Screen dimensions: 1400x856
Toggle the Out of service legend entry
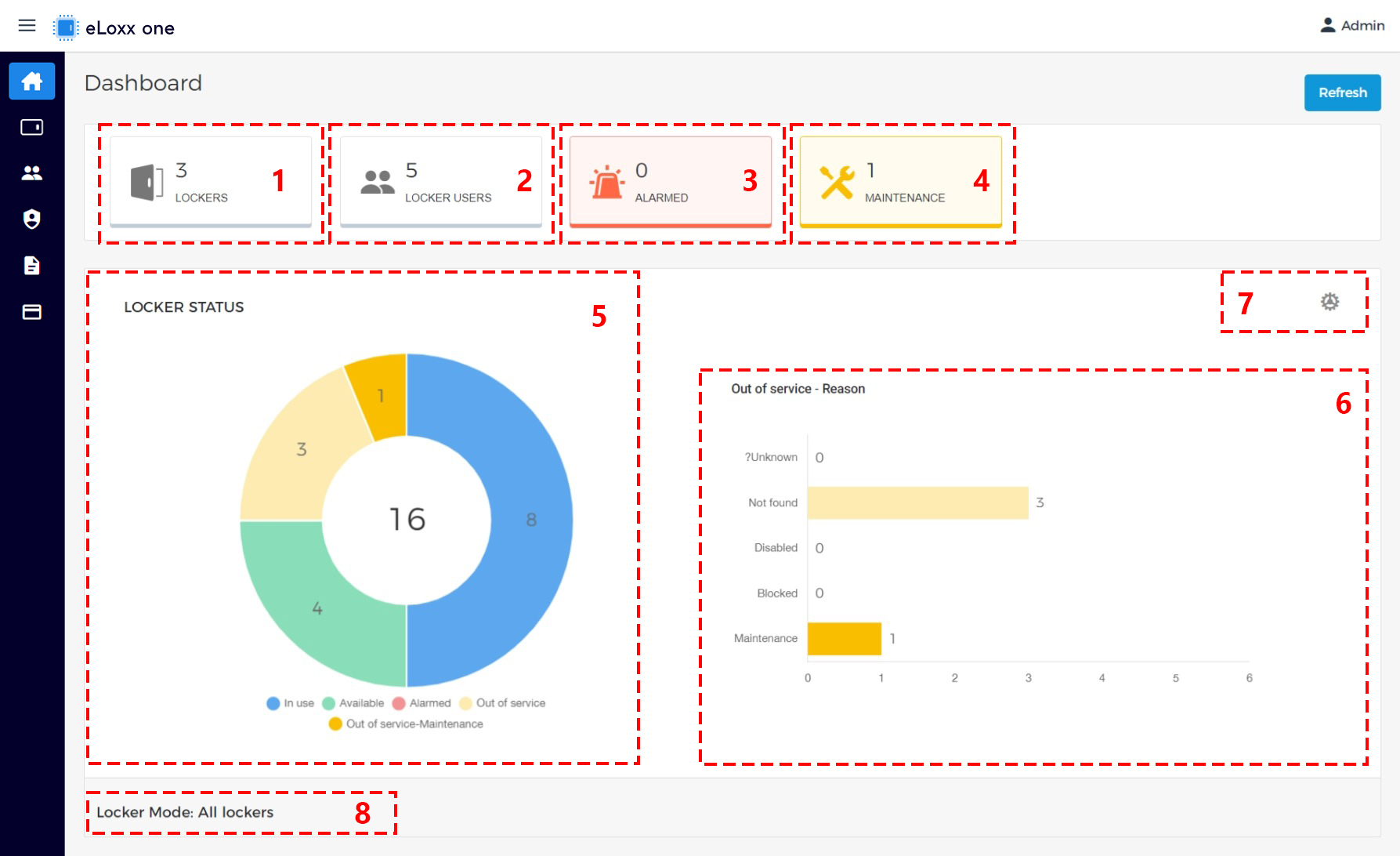[x=502, y=703]
